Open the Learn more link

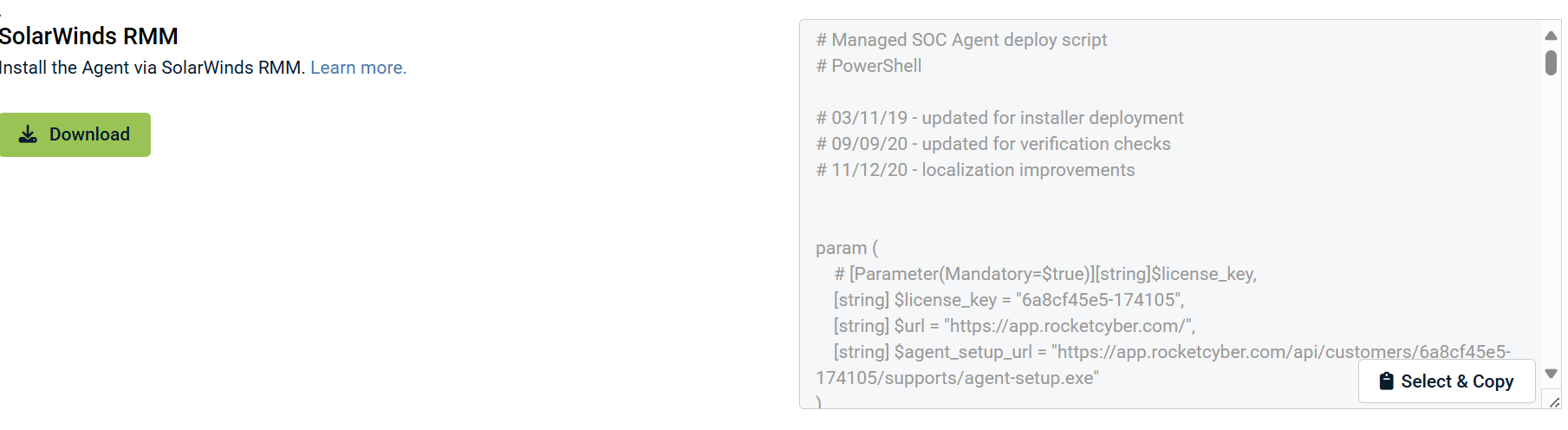(x=358, y=68)
